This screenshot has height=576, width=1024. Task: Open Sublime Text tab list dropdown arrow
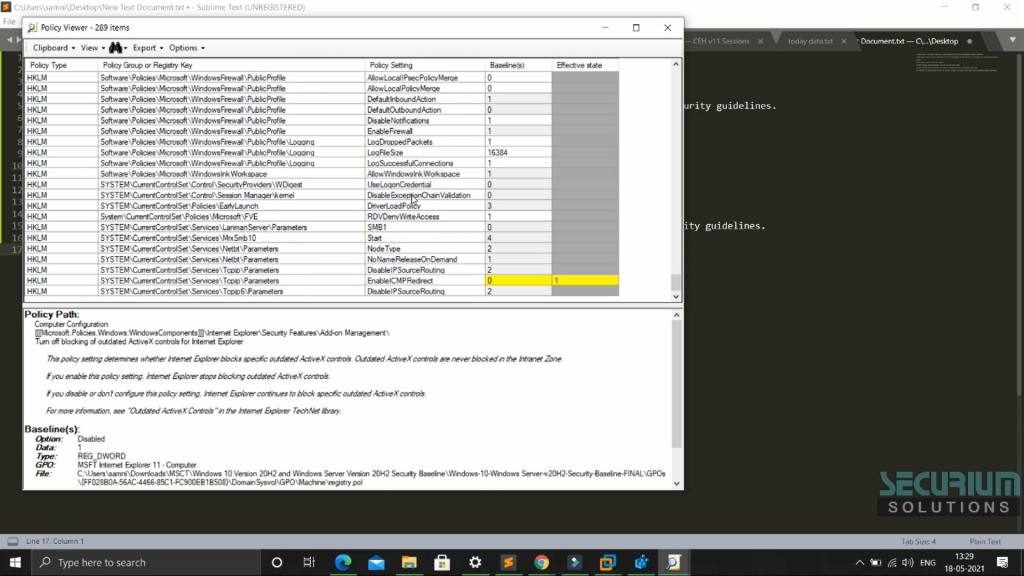coord(1012,40)
